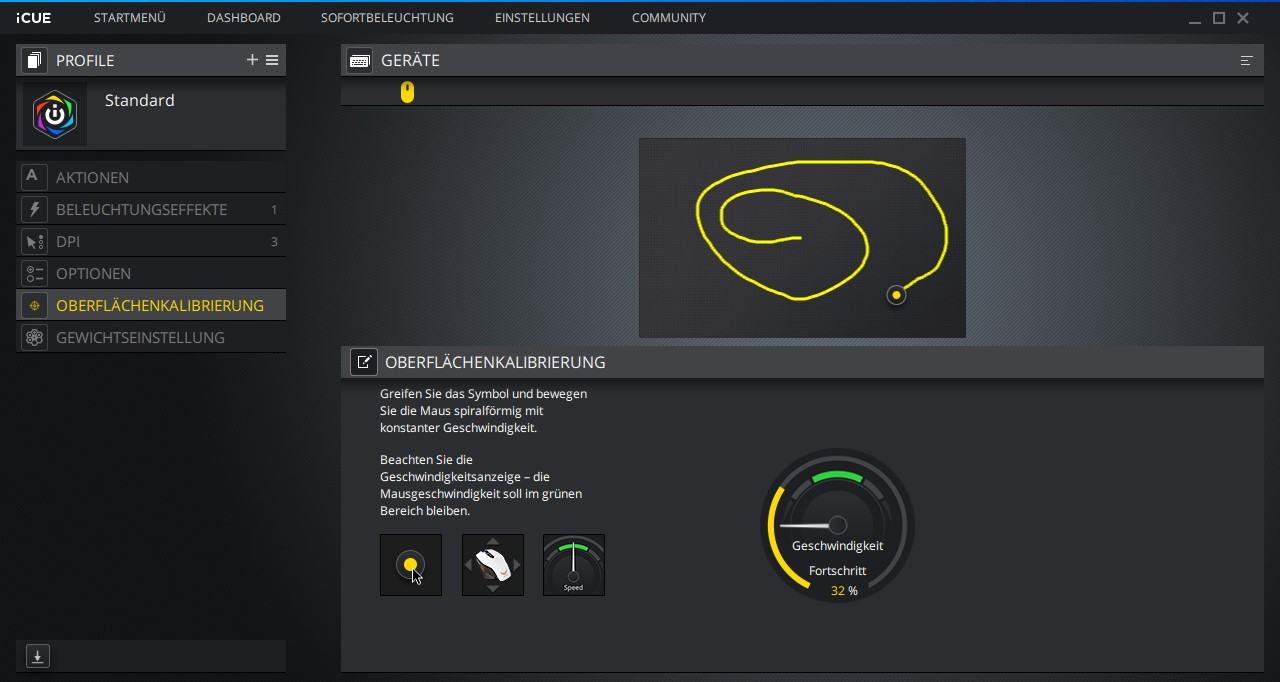This screenshot has width=1280, height=682.
Task: Click the Aktionen 'A' icon
Action: tap(34, 177)
